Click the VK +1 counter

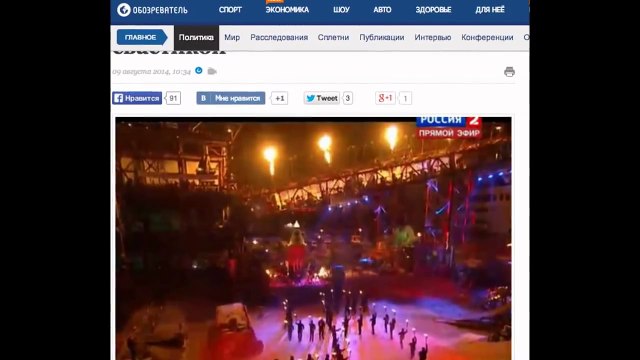pyautogui.click(x=280, y=98)
